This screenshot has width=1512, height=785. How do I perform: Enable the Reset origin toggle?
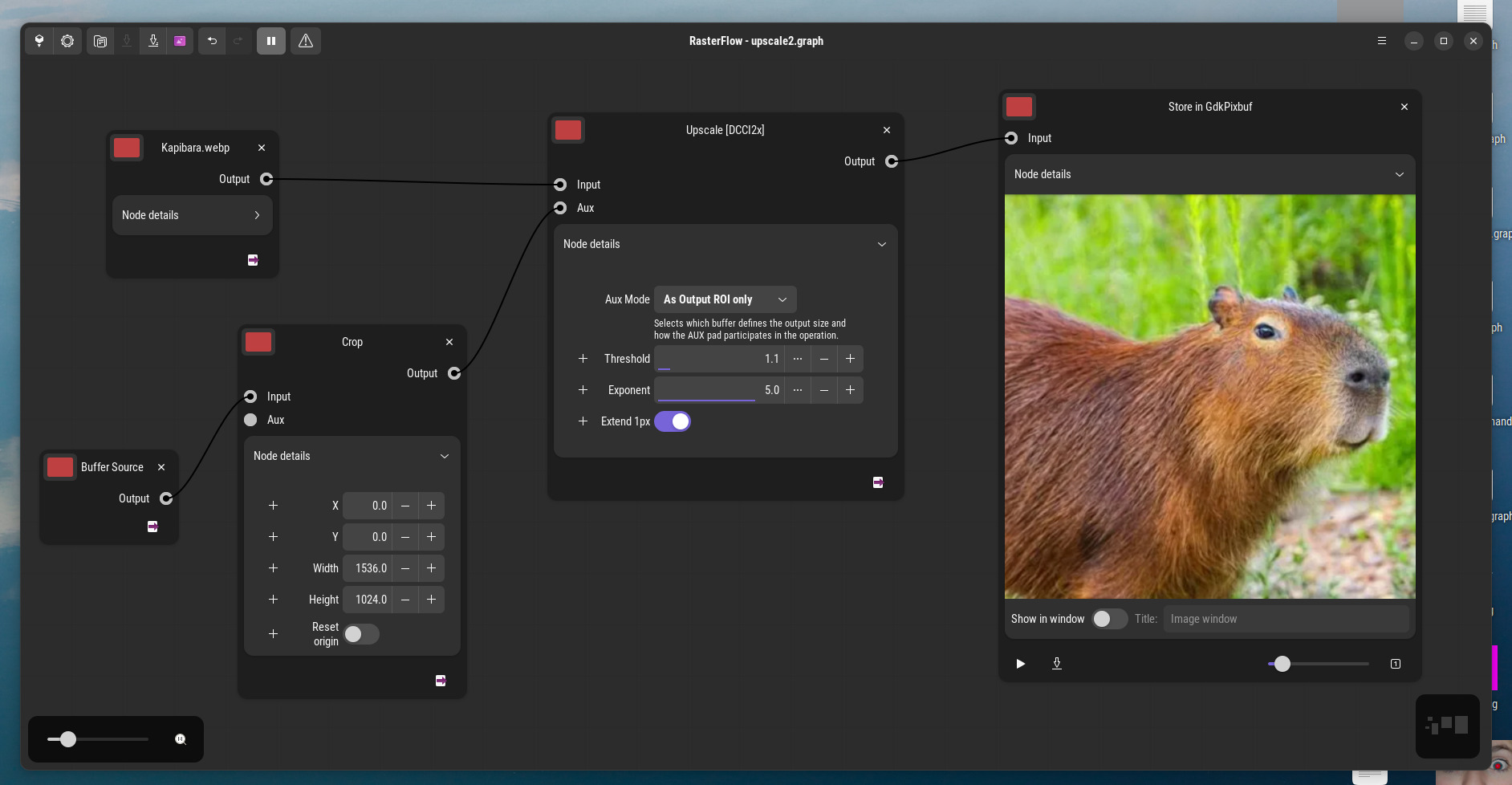(361, 634)
